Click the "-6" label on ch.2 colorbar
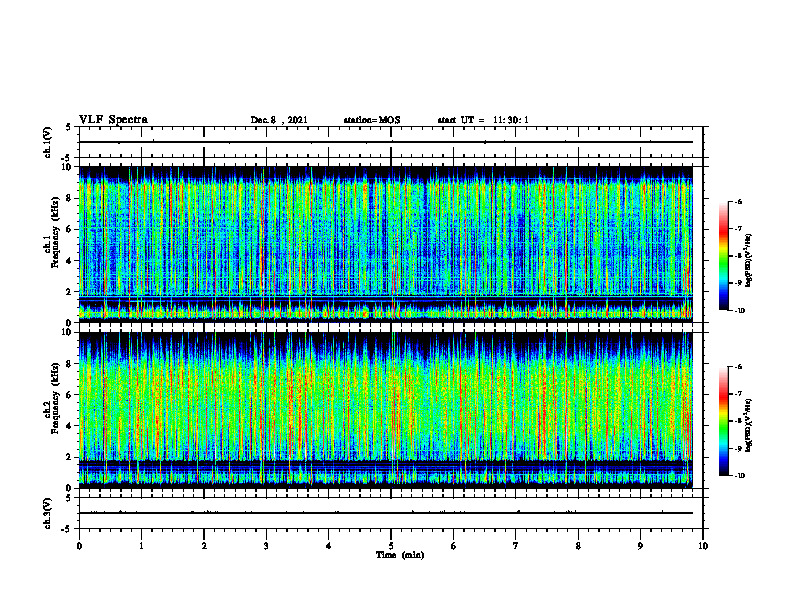This screenshot has height=612, width=792. pos(738,367)
